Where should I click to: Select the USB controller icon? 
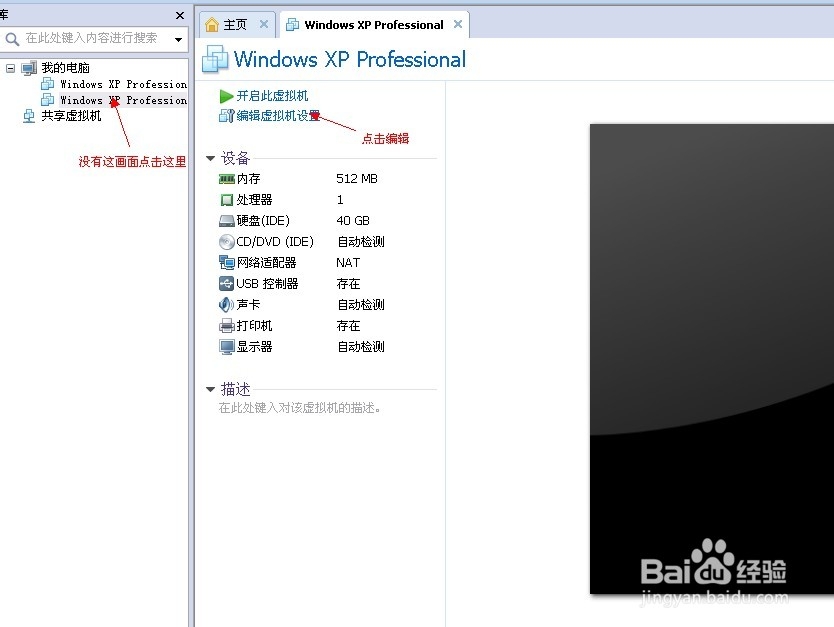[x=227, y=283]
